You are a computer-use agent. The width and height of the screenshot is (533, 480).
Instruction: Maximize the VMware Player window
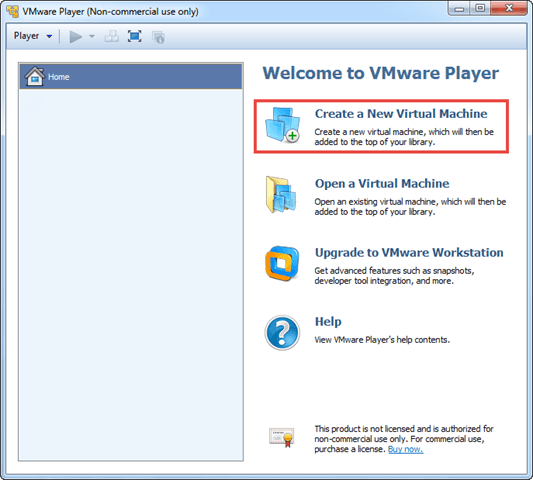point(480,8)
